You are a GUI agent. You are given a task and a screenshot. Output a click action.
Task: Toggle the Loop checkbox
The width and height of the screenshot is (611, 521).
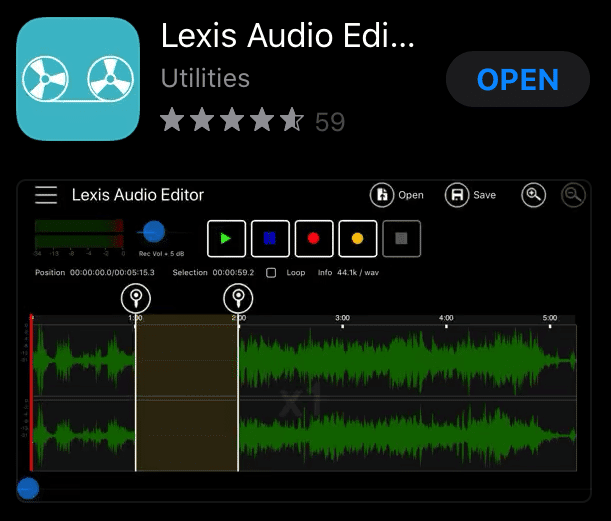pyautogui.click(x=271, y=273)
